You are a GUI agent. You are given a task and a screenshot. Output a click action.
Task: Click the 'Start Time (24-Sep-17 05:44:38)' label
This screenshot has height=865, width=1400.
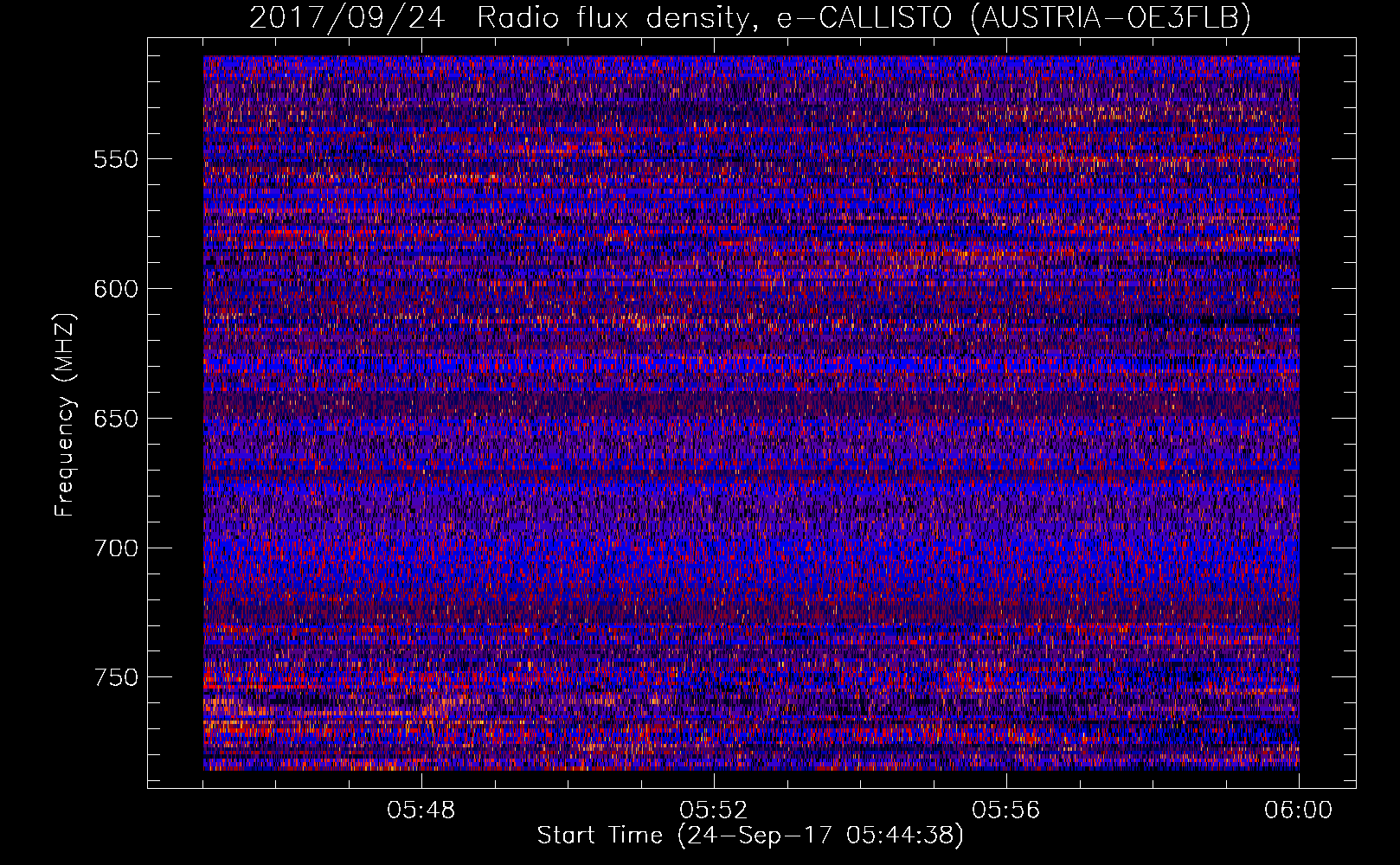pos(750,836)
